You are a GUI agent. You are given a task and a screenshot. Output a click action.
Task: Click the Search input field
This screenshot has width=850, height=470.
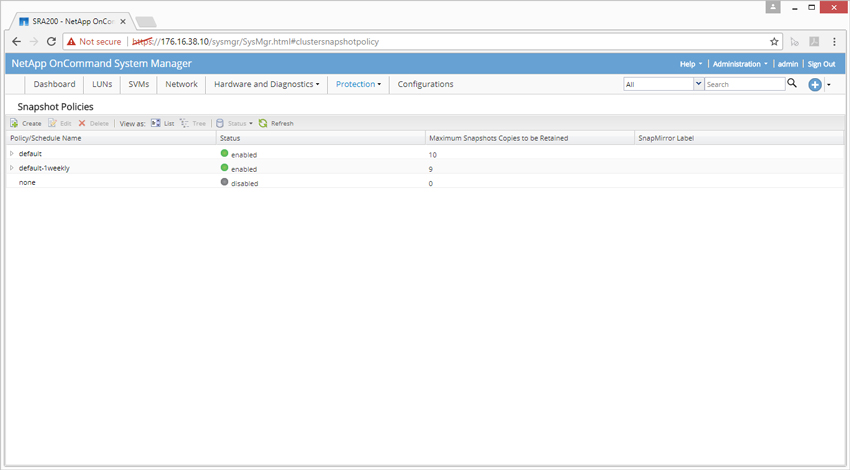tap(744, 84)
